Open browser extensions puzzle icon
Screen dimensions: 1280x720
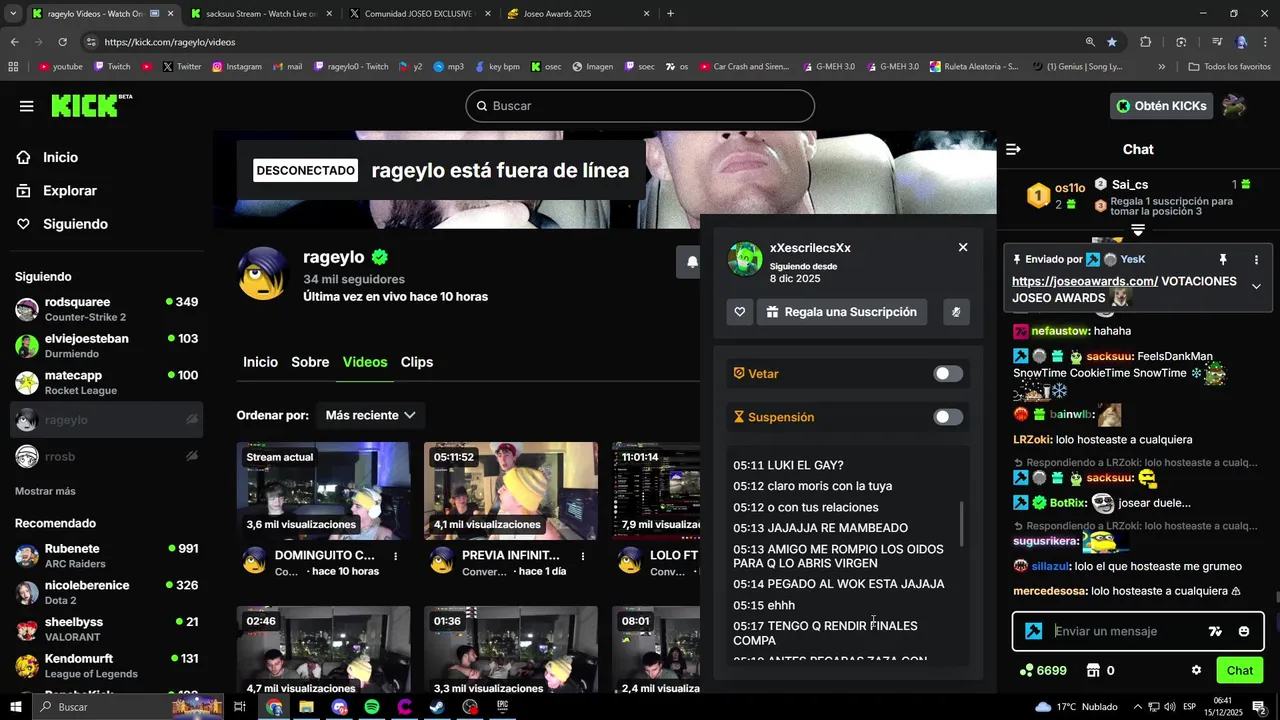1146,42
